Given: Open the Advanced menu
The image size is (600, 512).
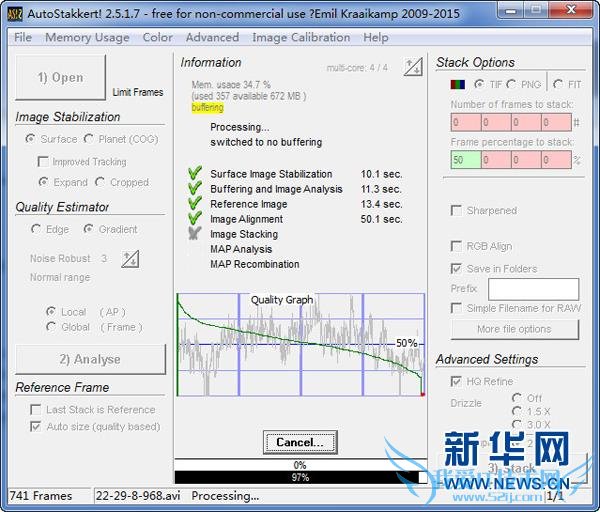Looking at the screenshot, I should click(212, 38).
